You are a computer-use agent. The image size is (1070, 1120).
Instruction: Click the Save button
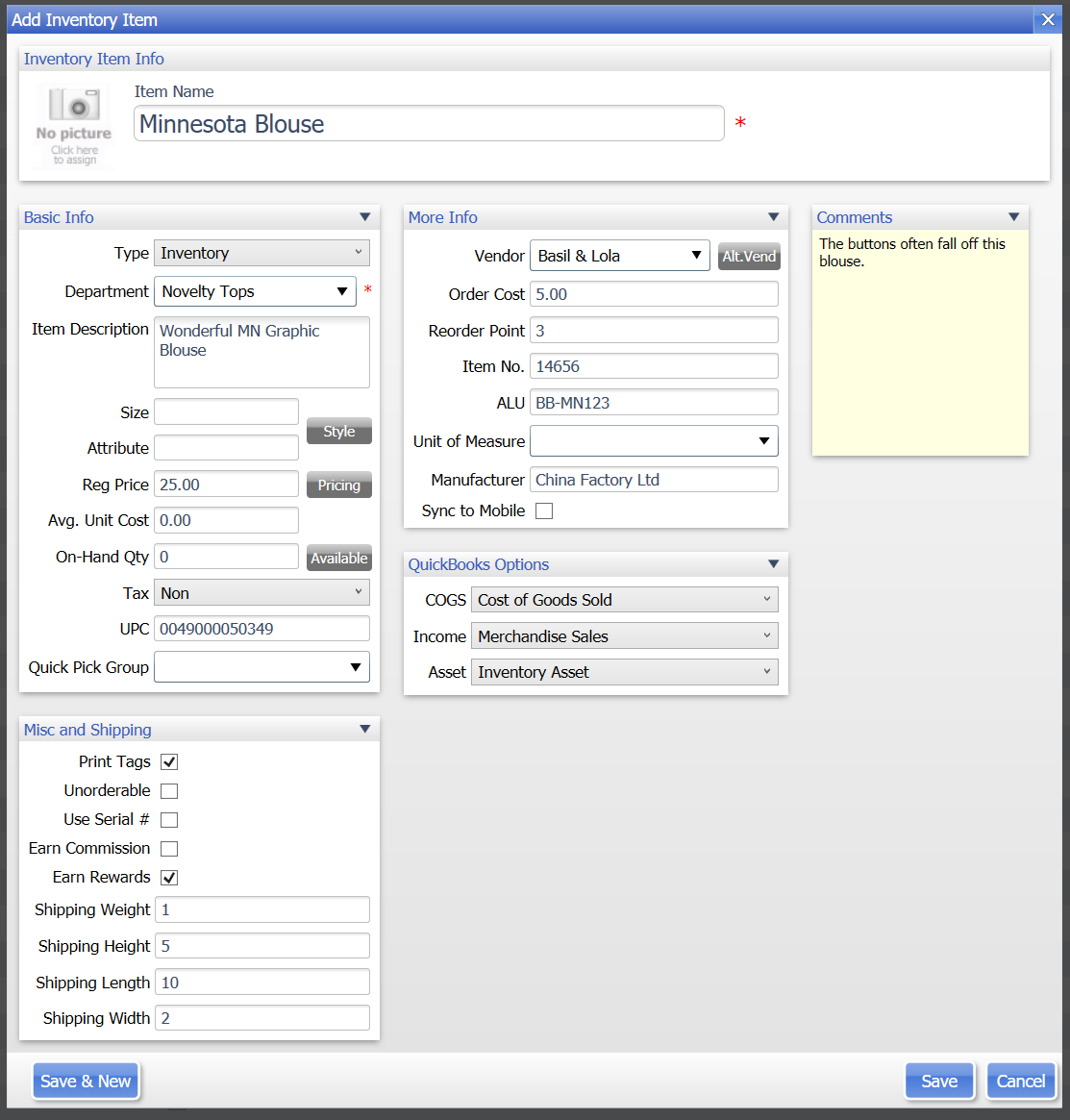939,1081
